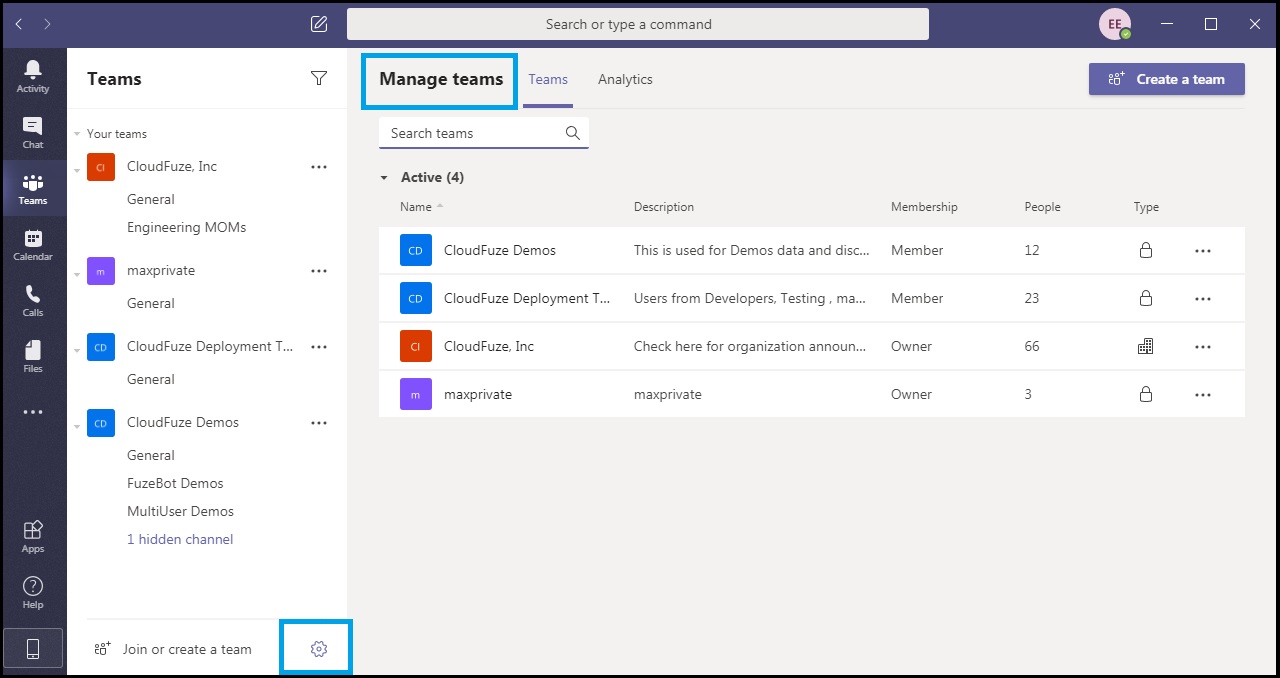Screen dimensions: 1280x678
Task: Switch to the Teams tab
Action: pyautogui.click(x=548, y=79)
